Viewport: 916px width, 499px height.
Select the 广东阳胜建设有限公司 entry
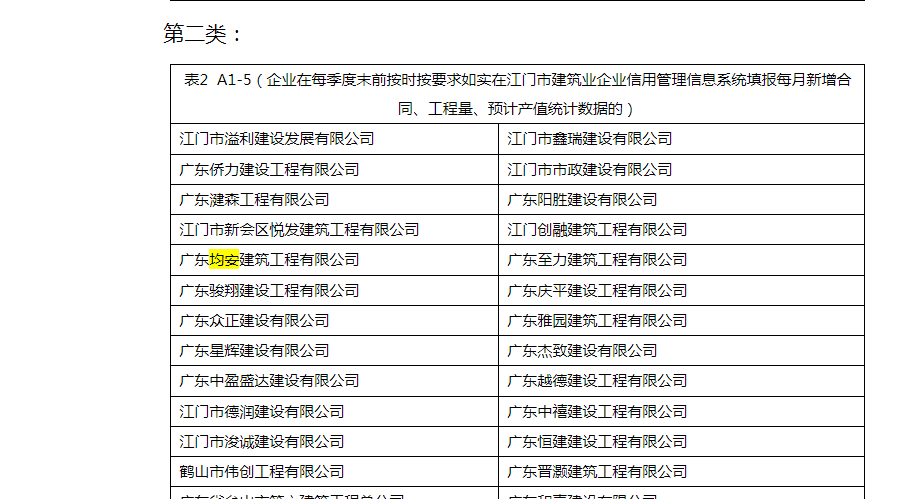point(582,200)
